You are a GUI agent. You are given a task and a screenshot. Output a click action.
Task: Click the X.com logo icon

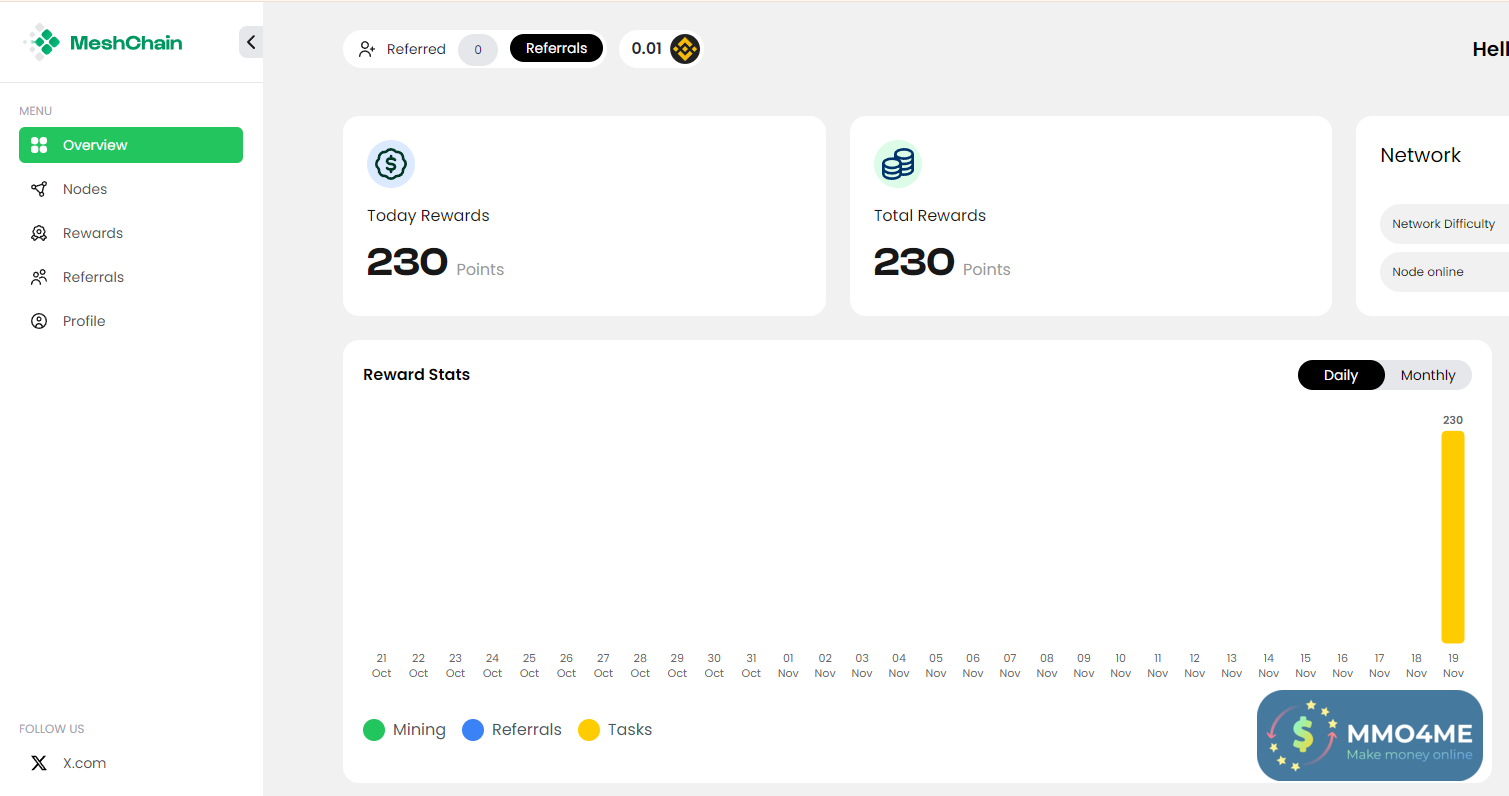point(39,763)
